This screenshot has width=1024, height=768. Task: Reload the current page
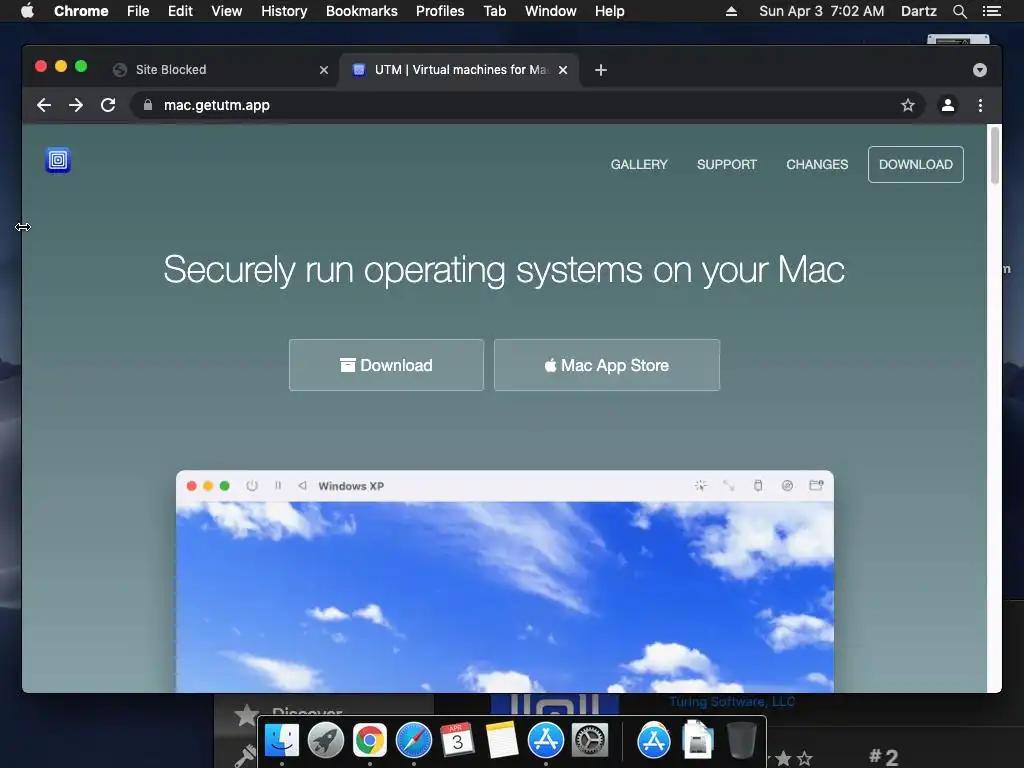tap(108, 105)
